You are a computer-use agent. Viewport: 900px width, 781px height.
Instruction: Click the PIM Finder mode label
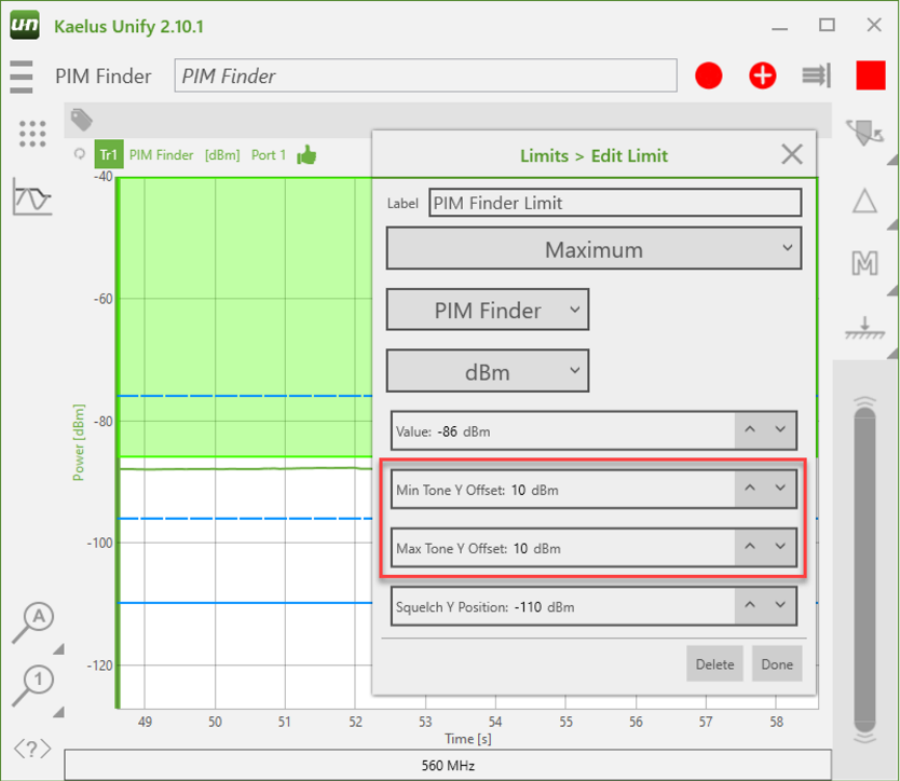point(103,76)
